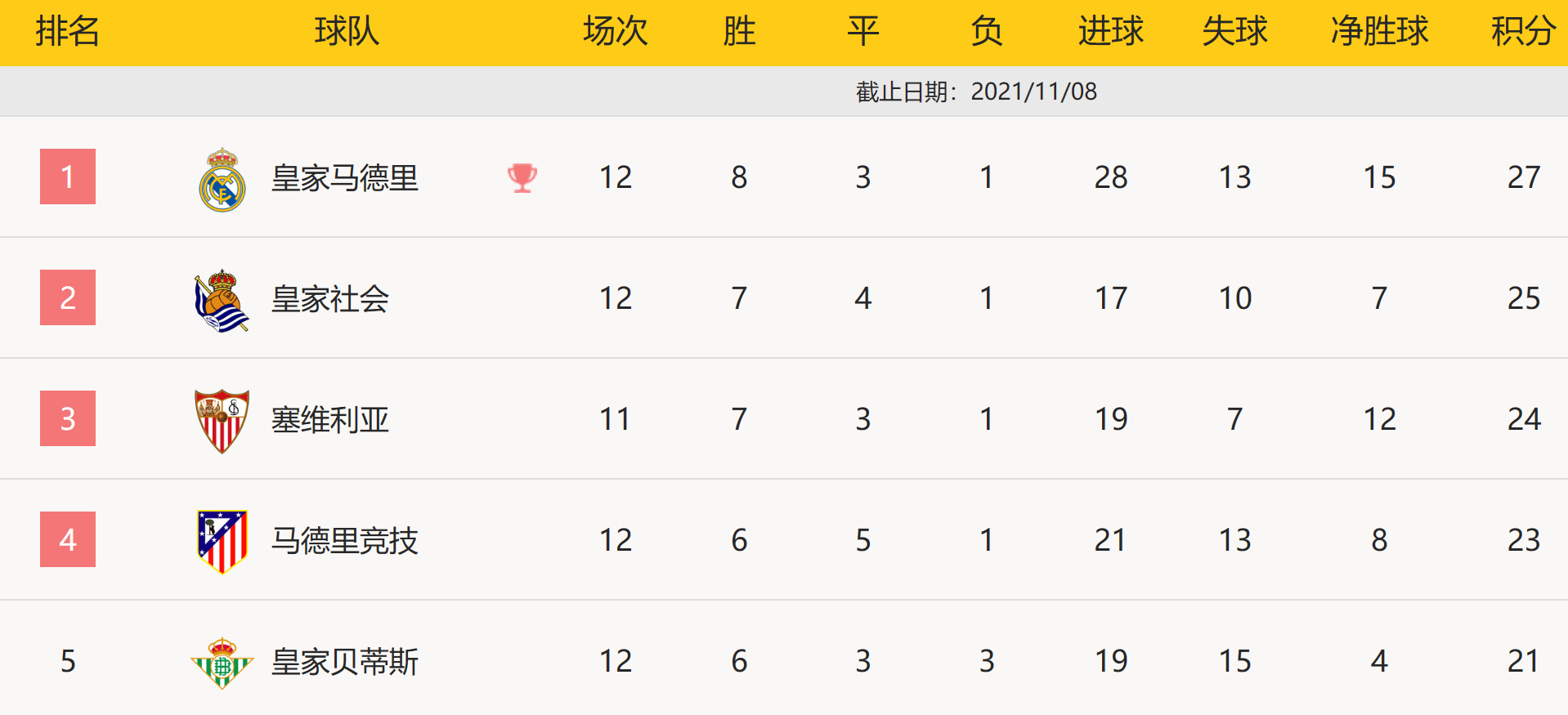Click the 排名 column header

pos(68,32)
